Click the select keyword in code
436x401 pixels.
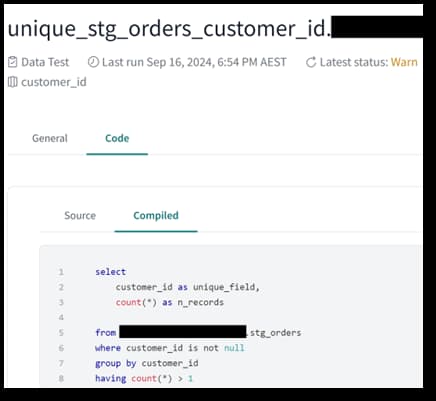pos(111,272)
